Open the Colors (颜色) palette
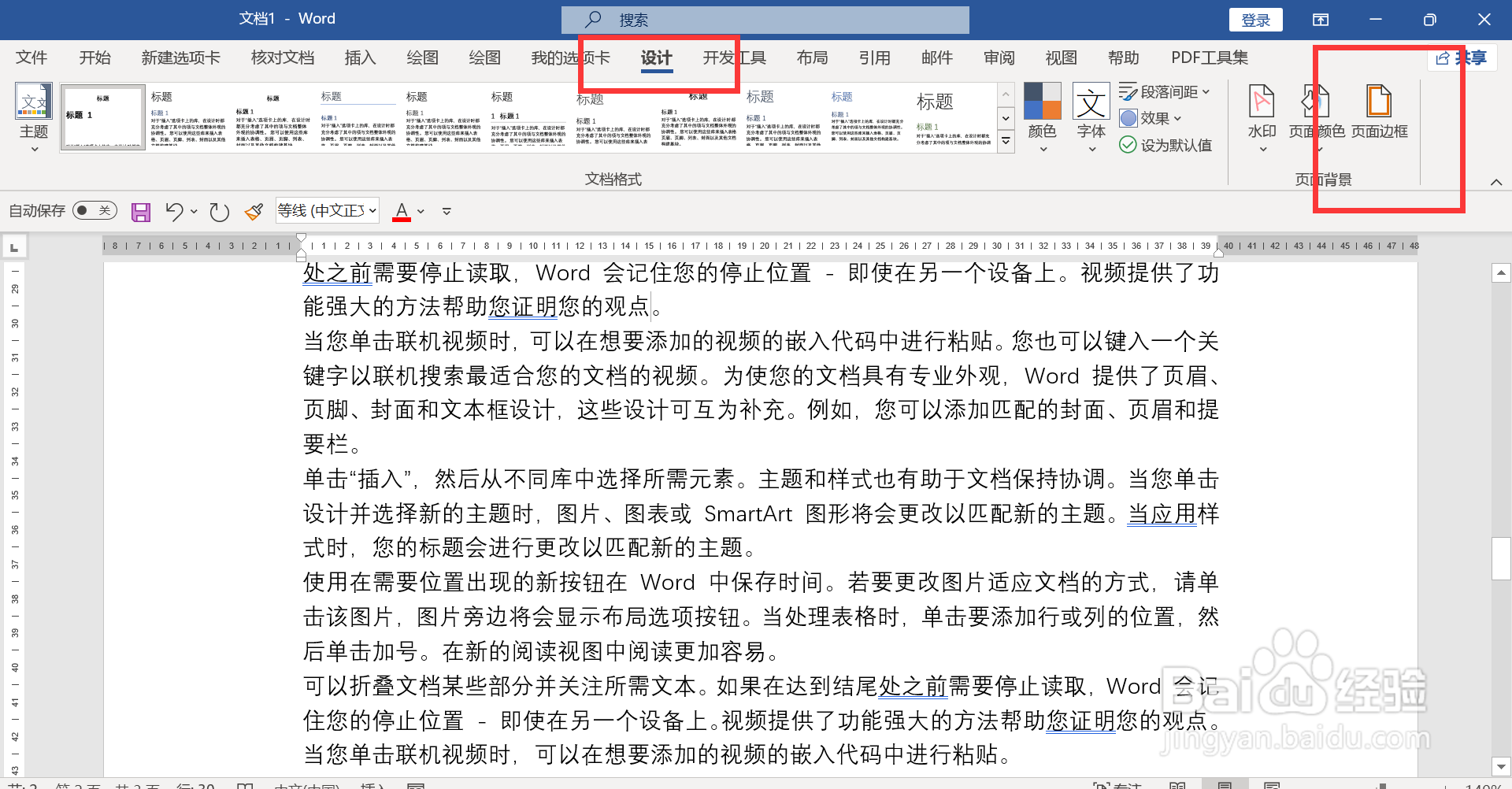This screenshot has height=789, width=1512. pyautogui.click(x=1043, y=117)
